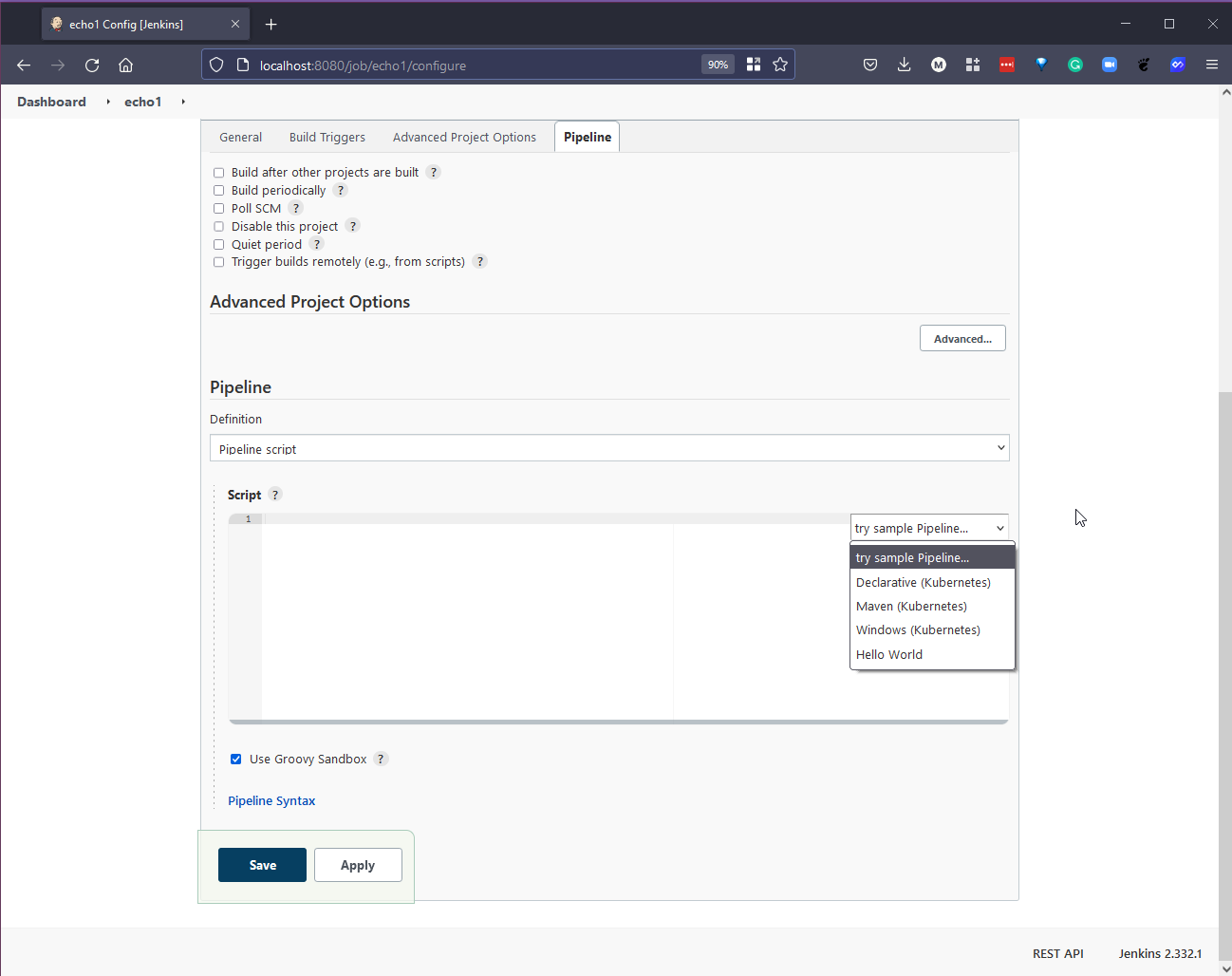The image size is (1232, 976).
Task: Choose Hello World from the sample list
Action: [x=889, y=654]
